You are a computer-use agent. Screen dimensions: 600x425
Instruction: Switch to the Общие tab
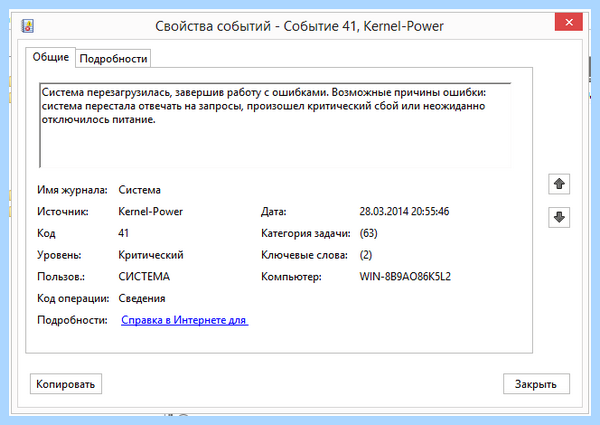tap(51, 57)
